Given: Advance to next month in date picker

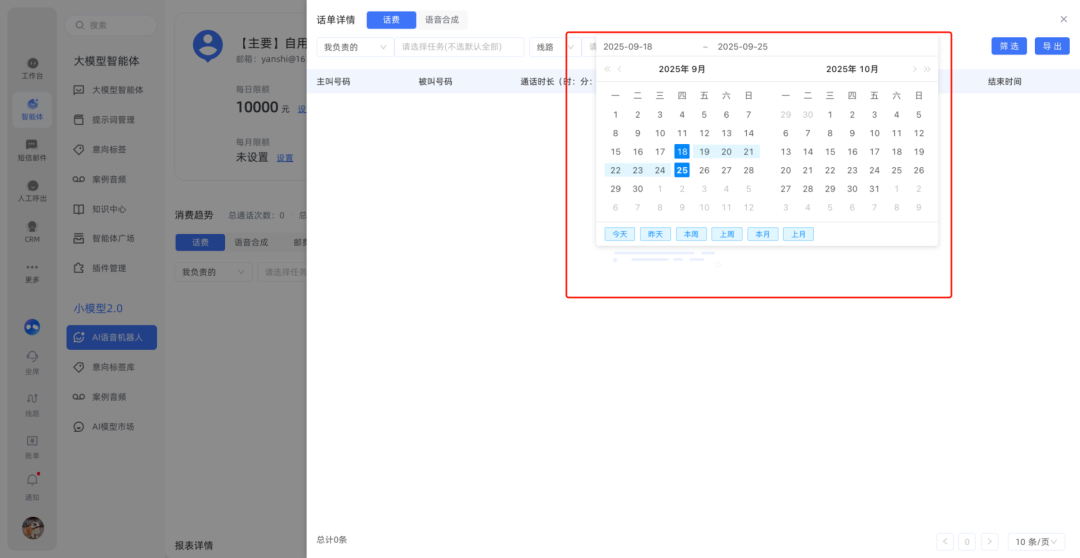Looking at the screenshot, I should (913, 69).
